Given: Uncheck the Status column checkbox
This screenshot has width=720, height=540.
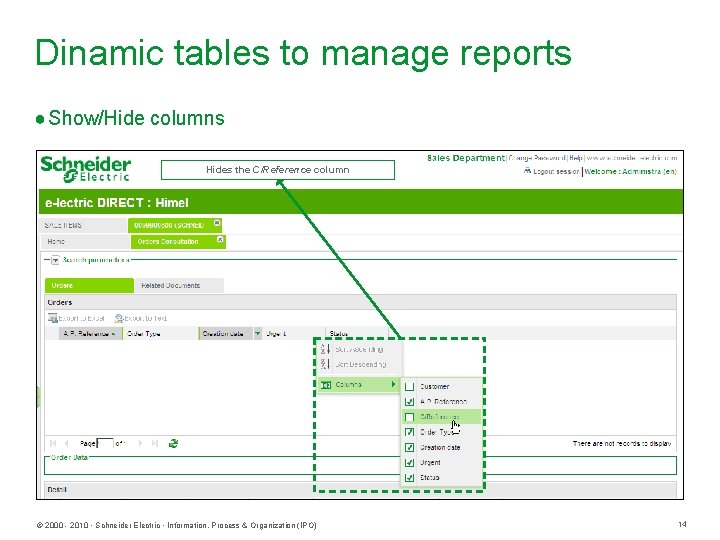Looking at the screenshot, I should pos(410,478).
